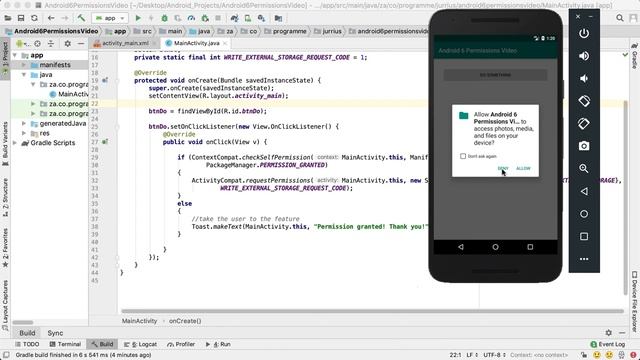Collapse the app module tree node
The image size is (640, 360).
[15, 55]
